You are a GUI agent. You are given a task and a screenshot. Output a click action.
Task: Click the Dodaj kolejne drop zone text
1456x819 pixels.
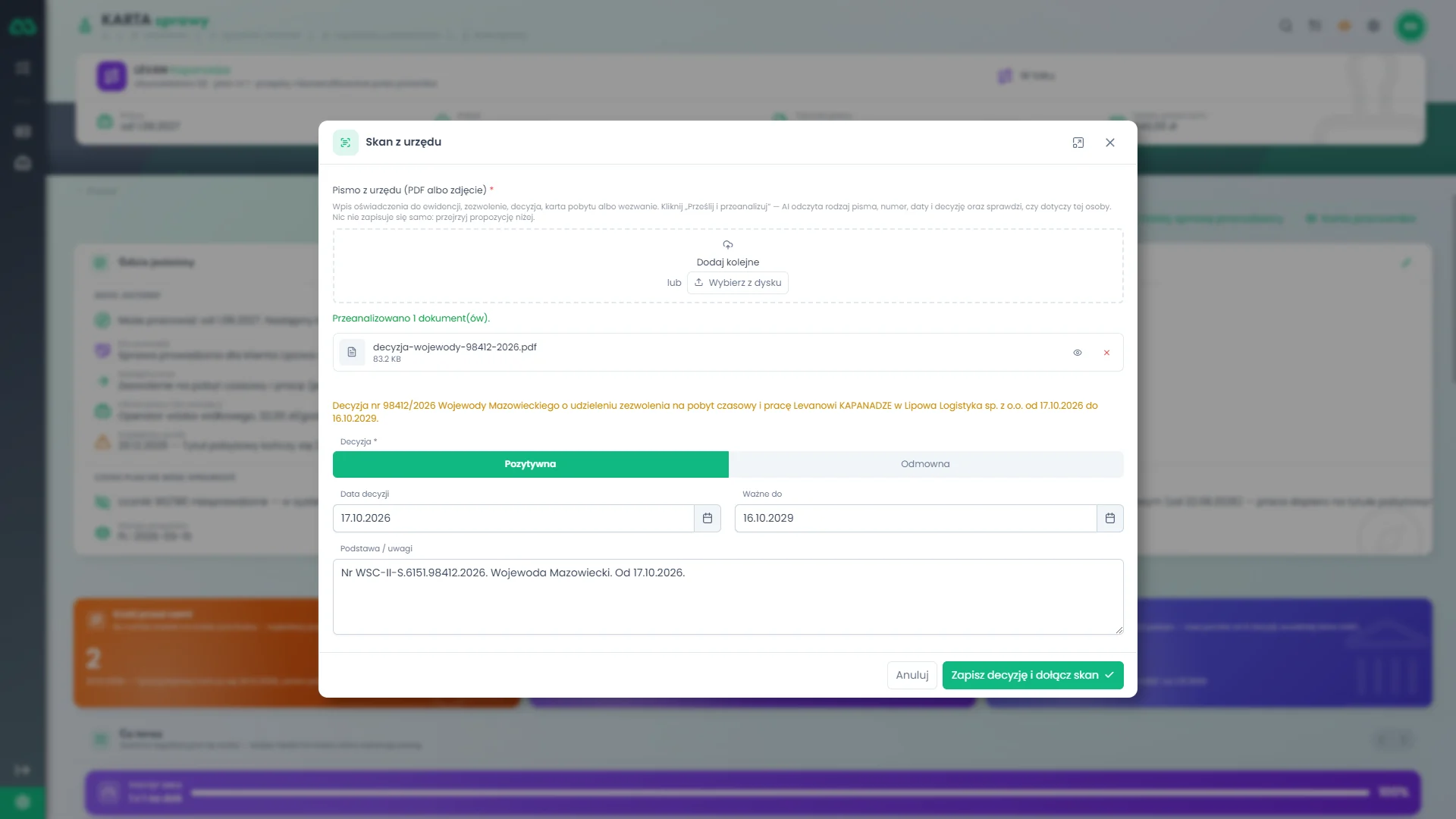(727, 262)
